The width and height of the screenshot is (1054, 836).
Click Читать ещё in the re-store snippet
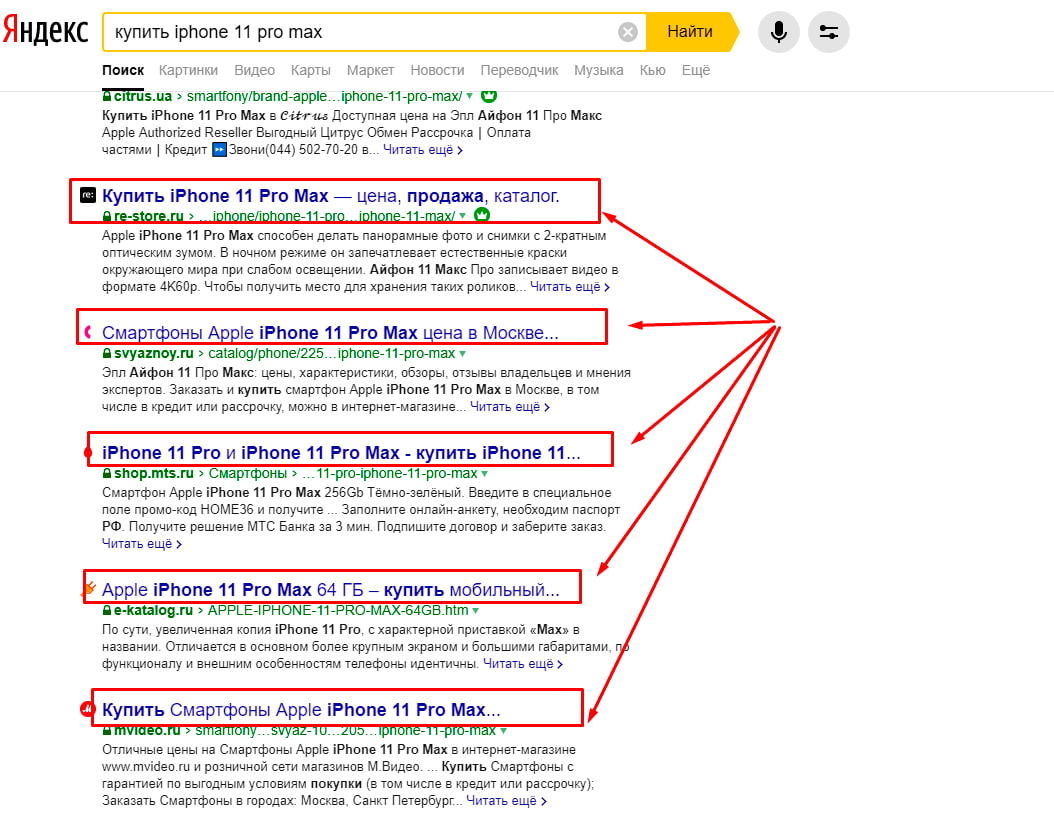click(570, 286)
